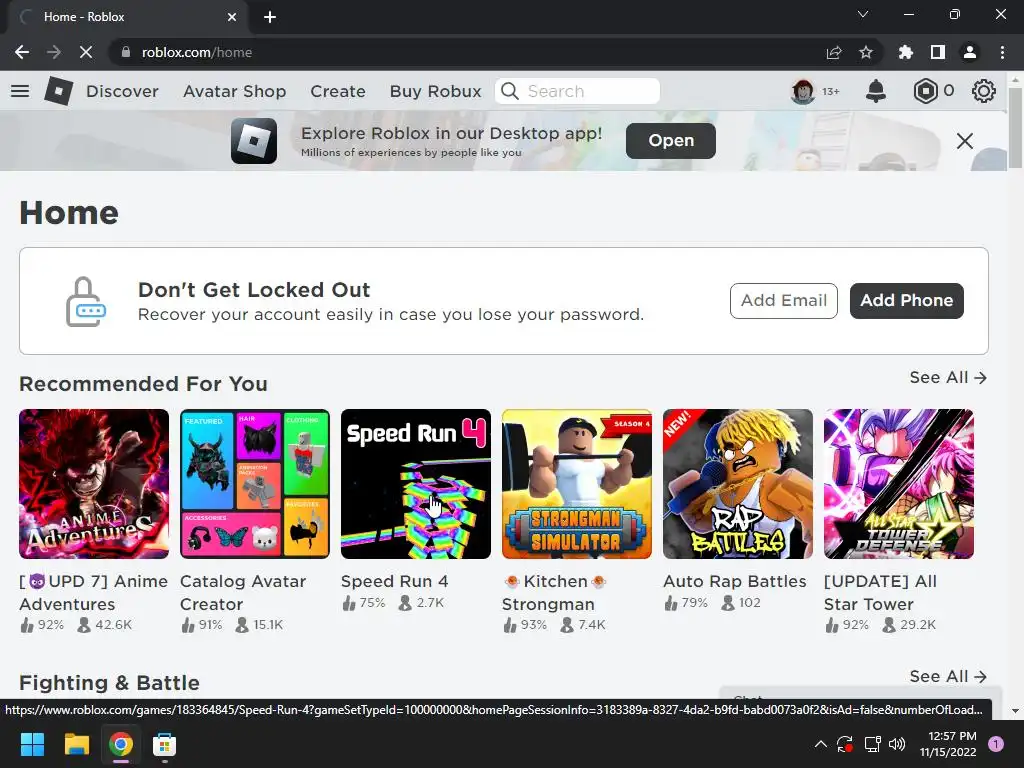Click the Roblox logo in navbar
The height and width of the screenshot is (768, 1024).
coord(58,91)
